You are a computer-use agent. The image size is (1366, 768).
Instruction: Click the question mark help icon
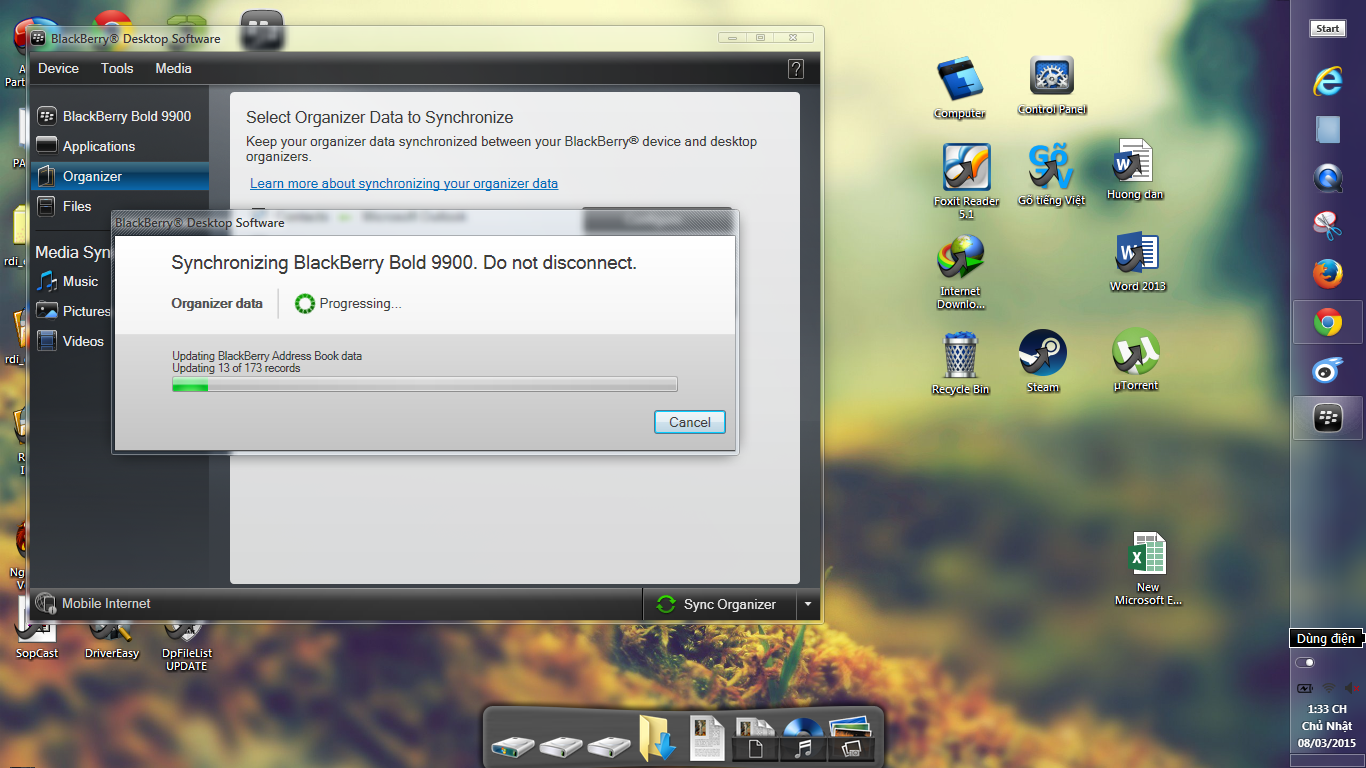point(796,69)
